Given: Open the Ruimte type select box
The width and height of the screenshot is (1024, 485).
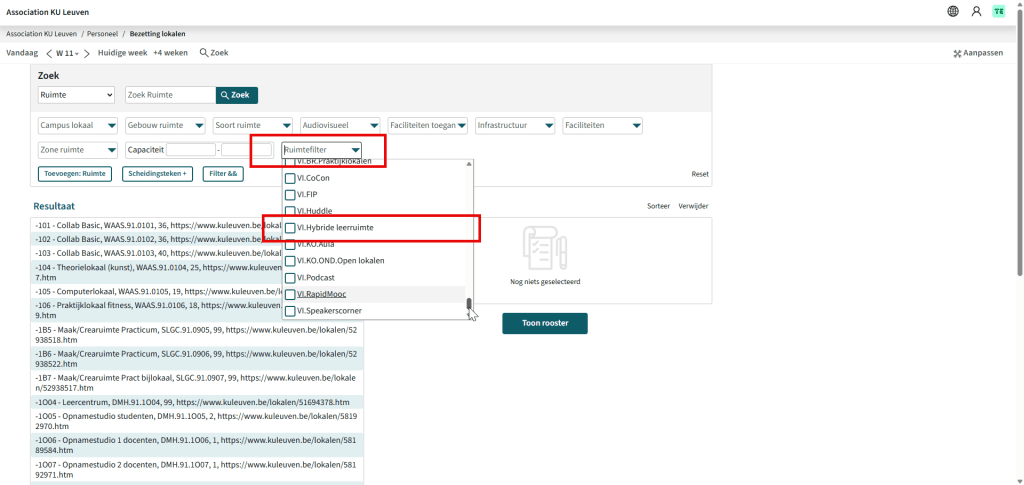Looking at the screenshot, I should 77,95.
